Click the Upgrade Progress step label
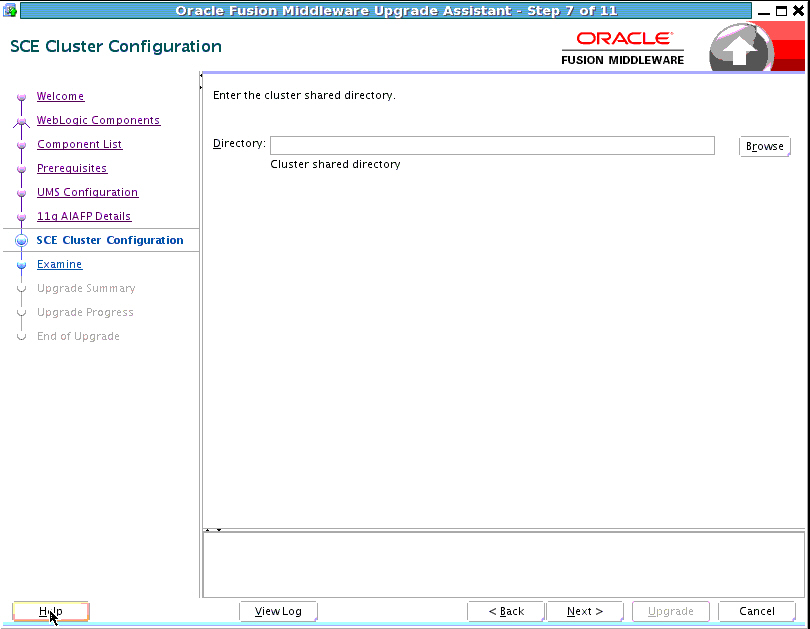 pyautogui.click(x=85, y=312)
